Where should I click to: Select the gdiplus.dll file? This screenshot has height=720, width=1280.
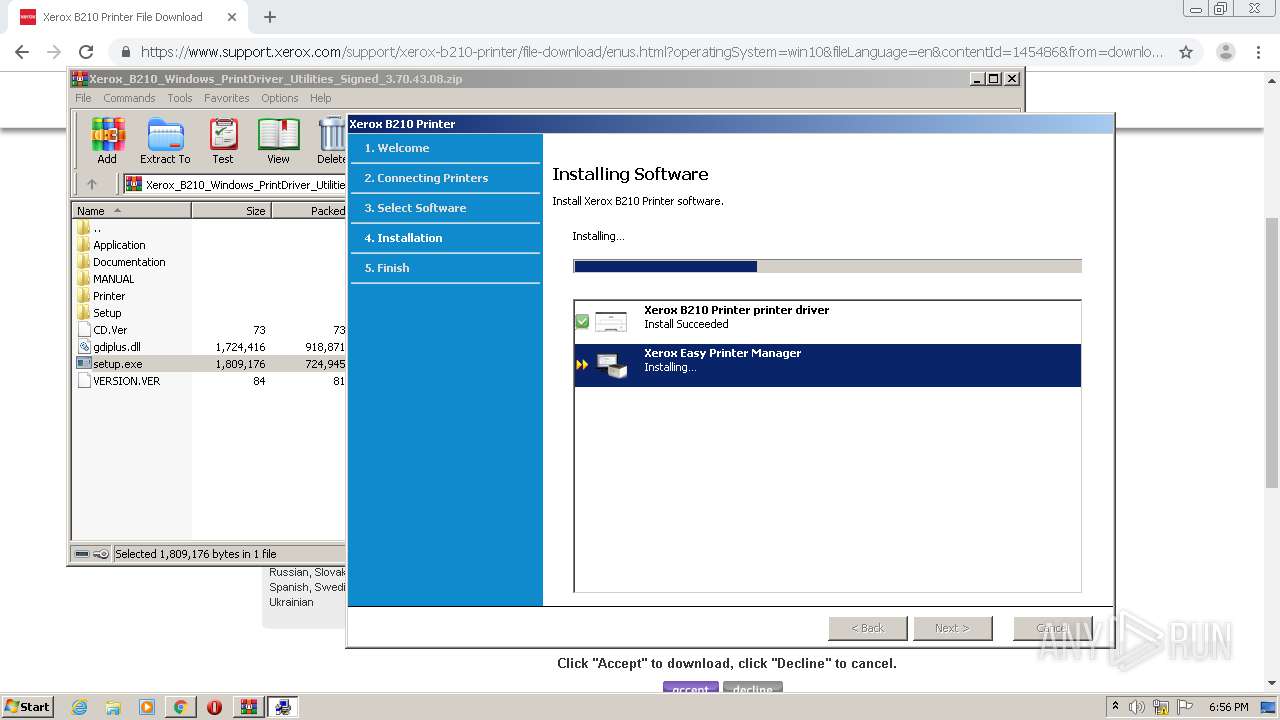pos(209,347)
